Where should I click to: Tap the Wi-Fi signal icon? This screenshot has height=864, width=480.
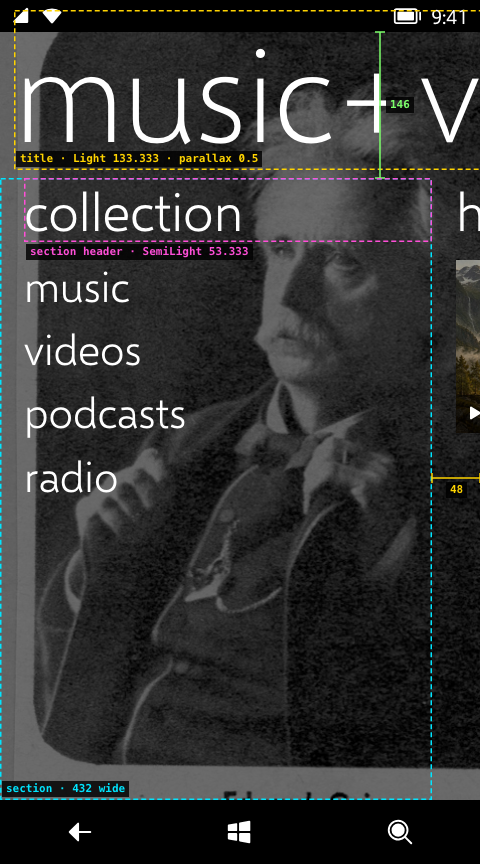pyautogui.click(x=52, y=17)
